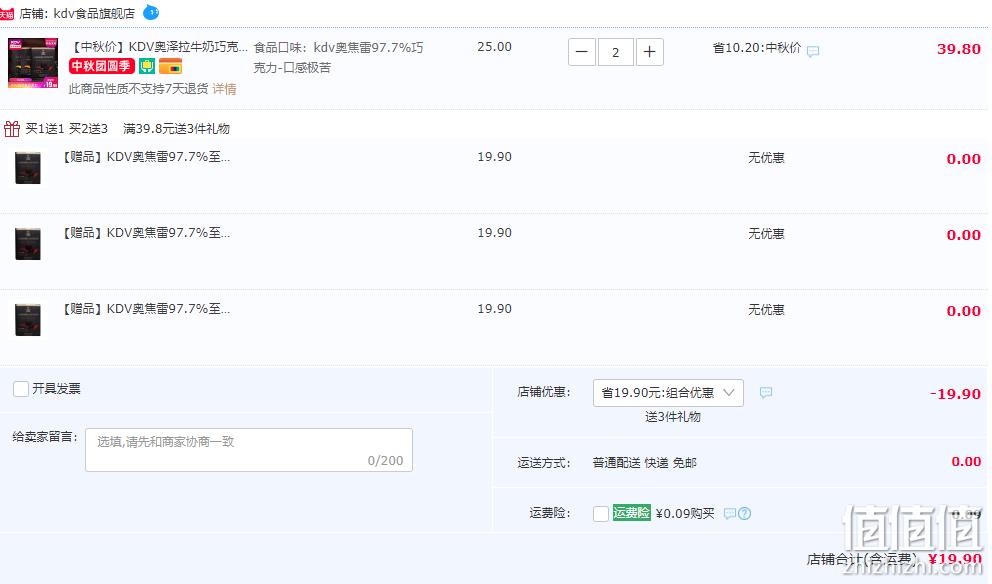Open the third 【赠品】 gift item thumbnail
The image size is (992, 584).
click(28, 320)
